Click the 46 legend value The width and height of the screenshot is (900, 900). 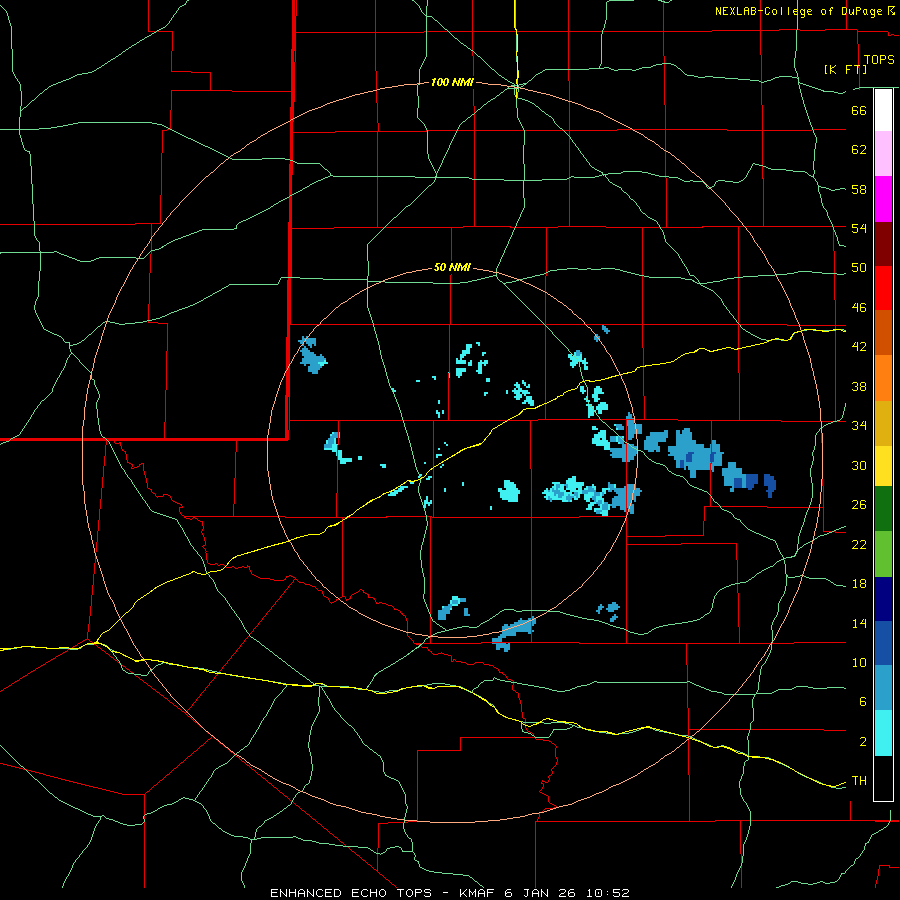[859, 308]
